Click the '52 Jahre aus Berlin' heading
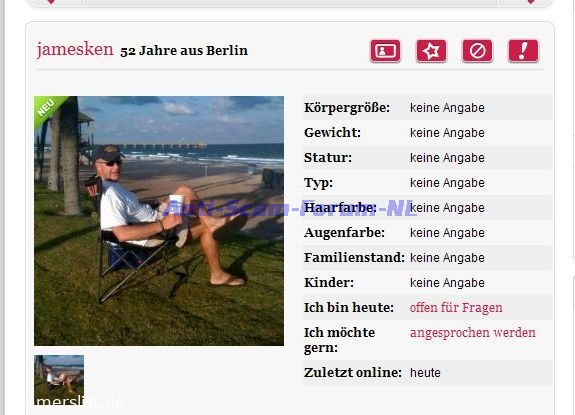The height and width of the screenshot is (415, 575). [184, 50]
